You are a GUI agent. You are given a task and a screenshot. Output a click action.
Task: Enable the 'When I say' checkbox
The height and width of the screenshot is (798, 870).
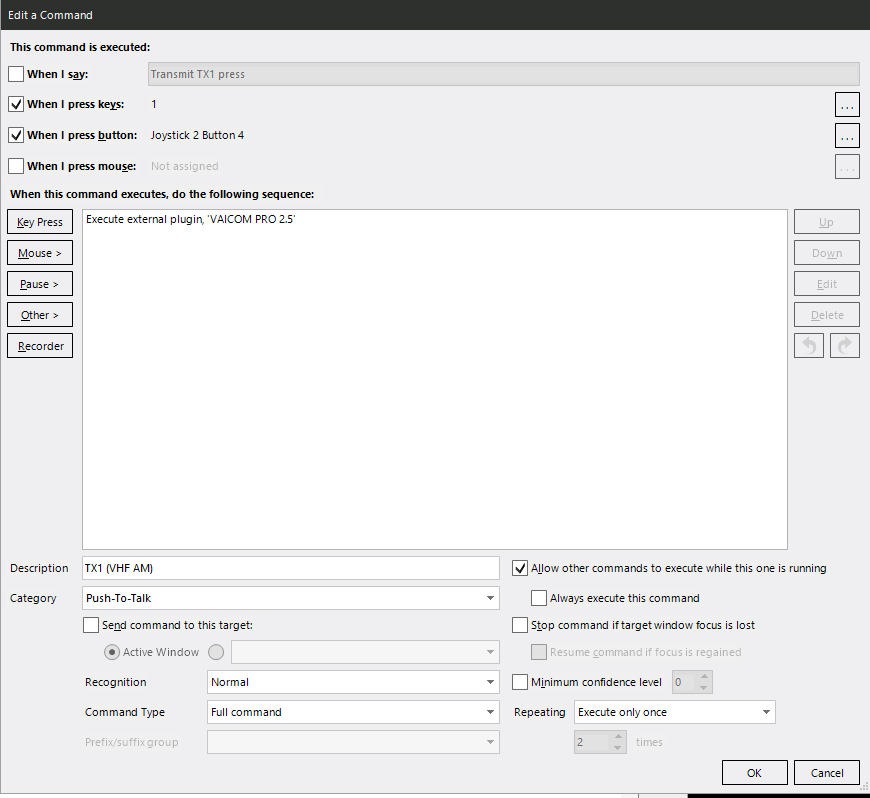click(x=16, y=74)
